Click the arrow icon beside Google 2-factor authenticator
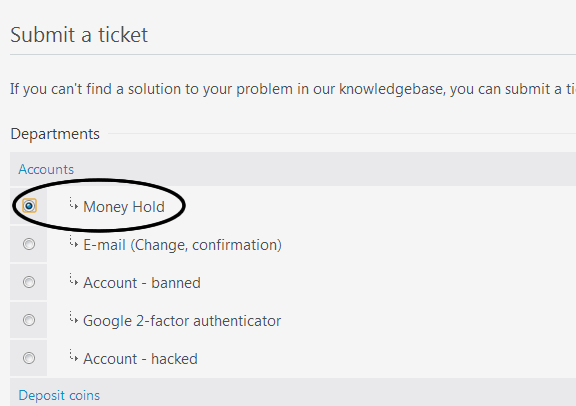Viewport: 576px width, 406px height. tap(73, 318)
